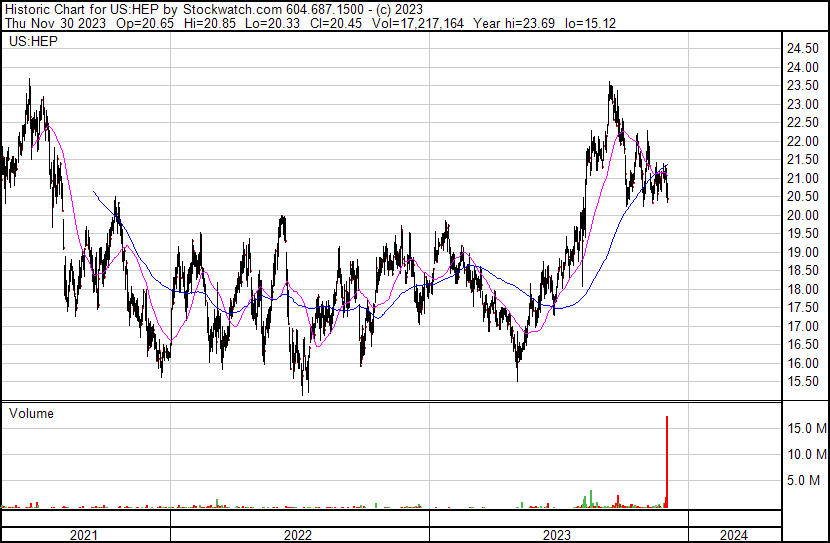Select the 2021 year marker

[84, 535]
